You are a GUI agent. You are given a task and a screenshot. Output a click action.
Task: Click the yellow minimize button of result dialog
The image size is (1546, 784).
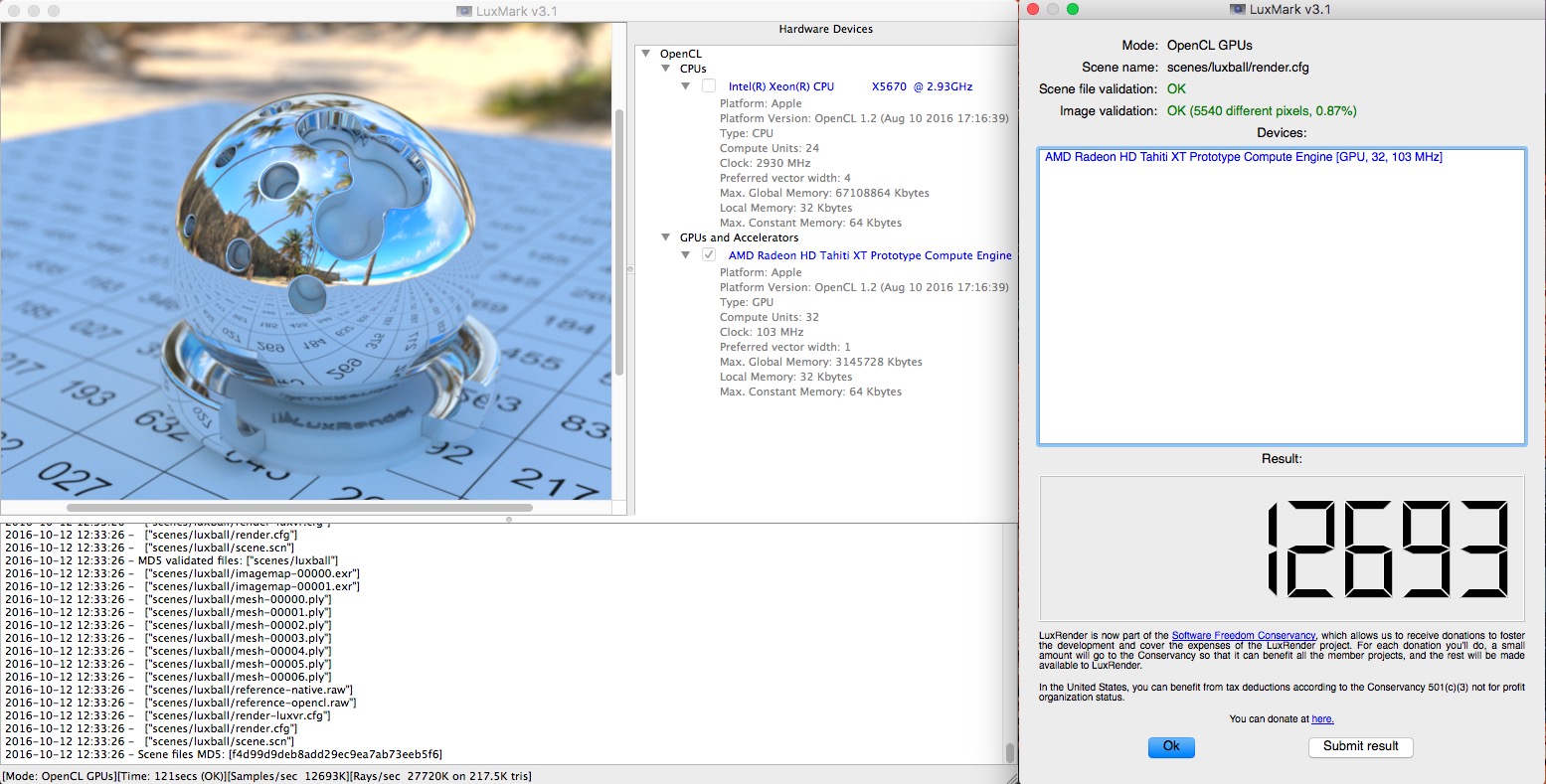tap(1053, 9)
